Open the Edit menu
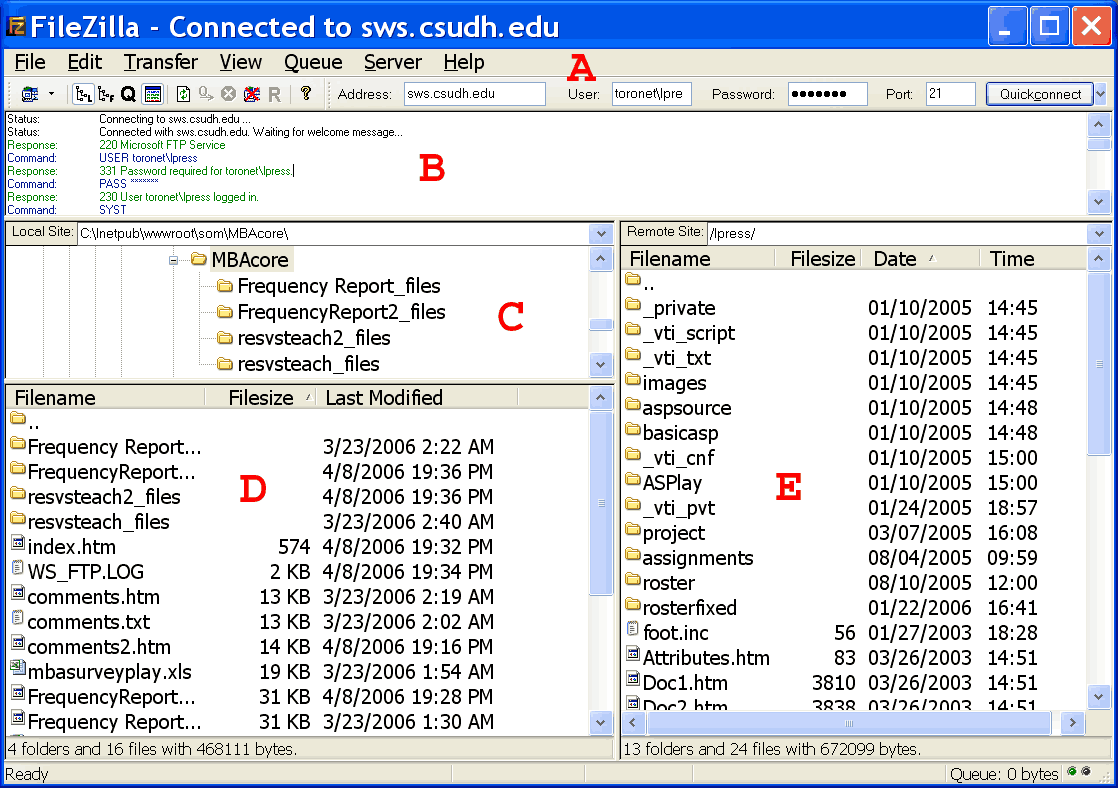This screenshot has width=1118, height=788. click(85, 62)
